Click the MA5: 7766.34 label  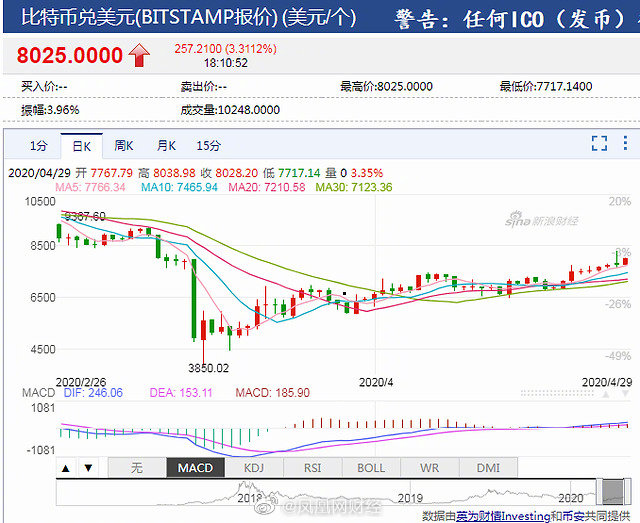90,187
